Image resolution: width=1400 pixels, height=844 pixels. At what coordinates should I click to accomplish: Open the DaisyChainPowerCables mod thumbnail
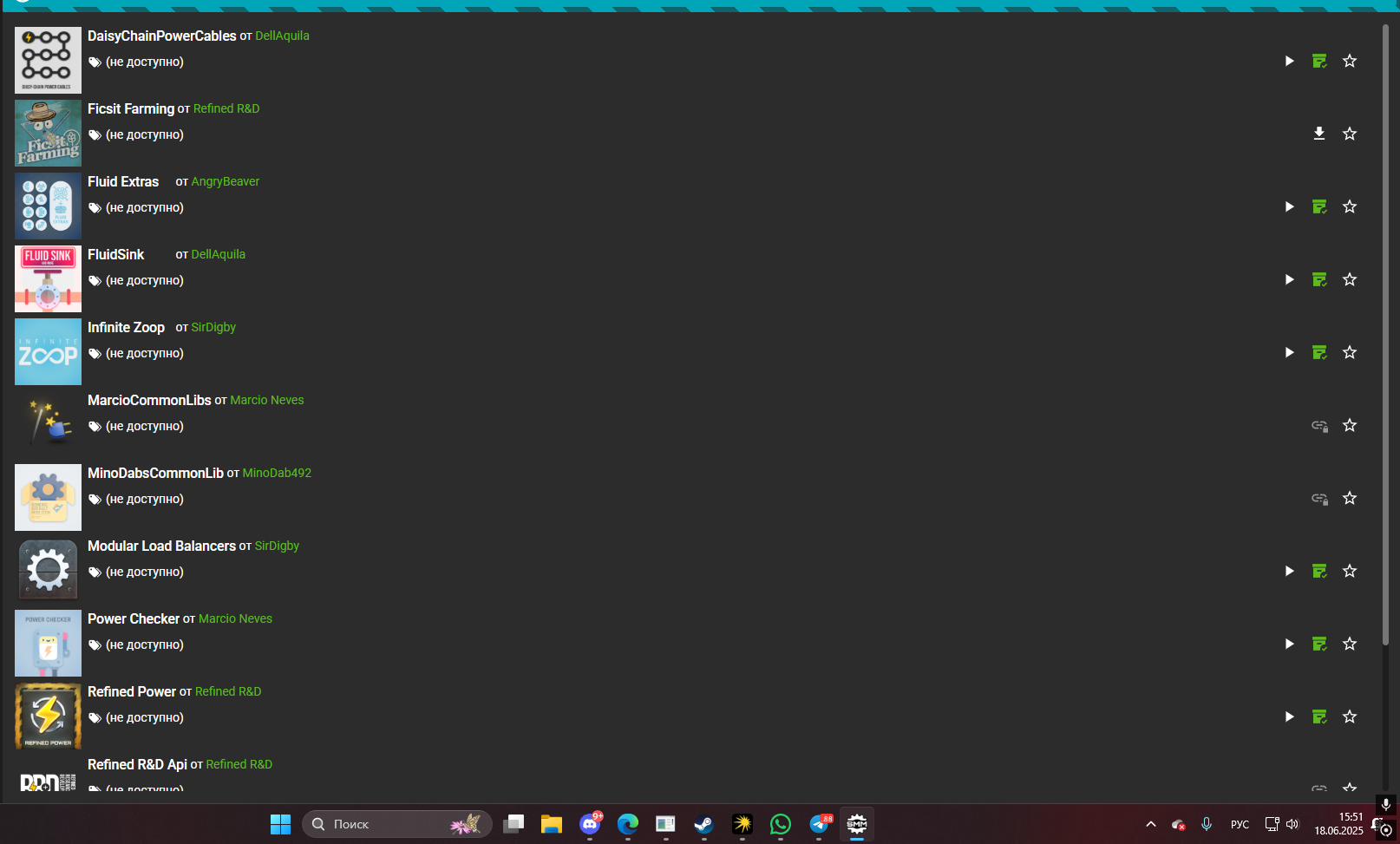(48, 60)
